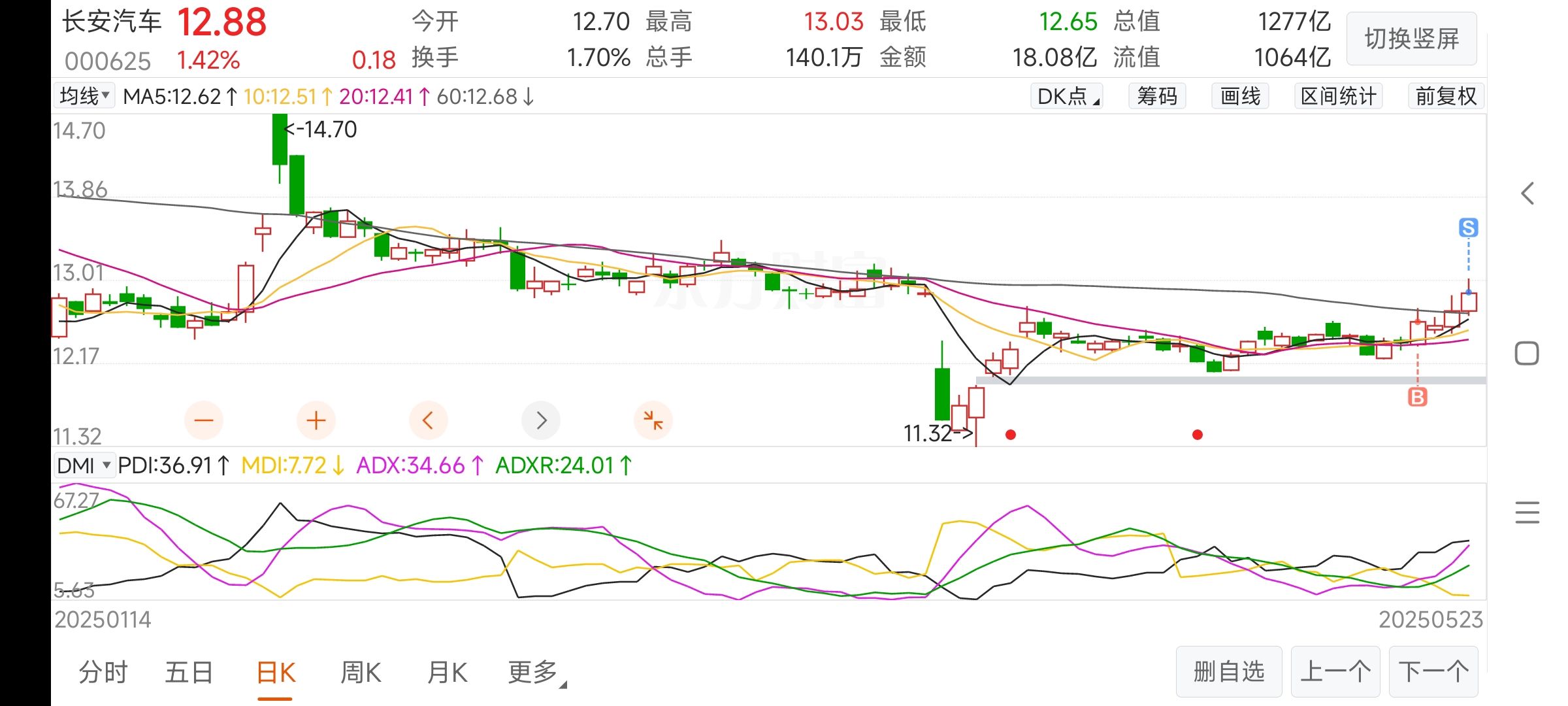
Task: Tap circulating value 1064亿
Action: [1292, 58]
